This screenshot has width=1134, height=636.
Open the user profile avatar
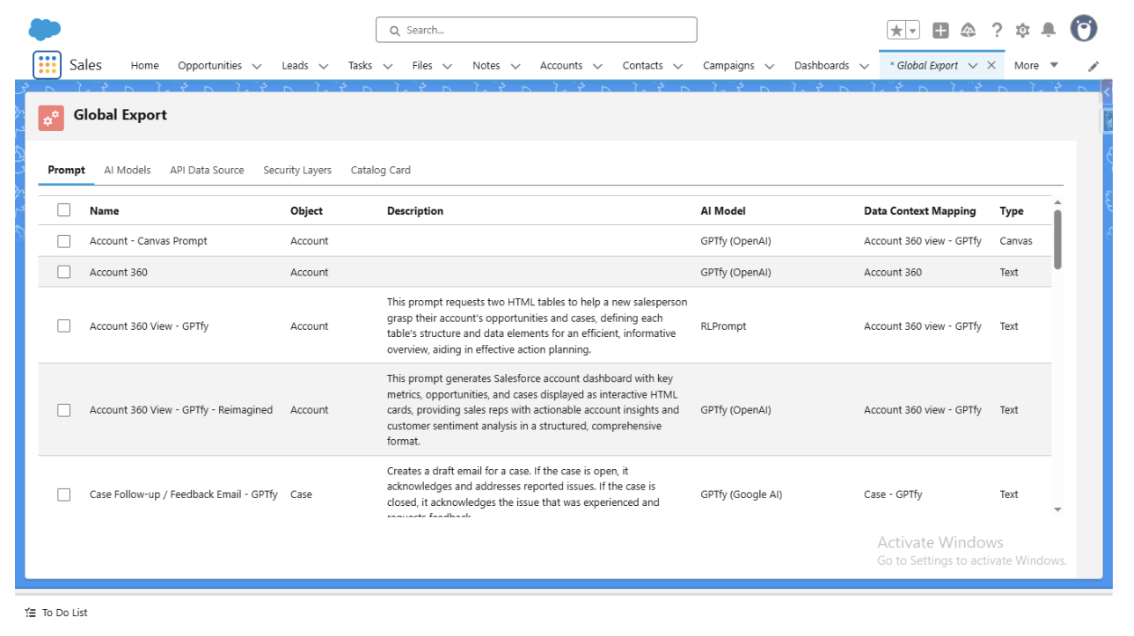[x=1083, y=29]
